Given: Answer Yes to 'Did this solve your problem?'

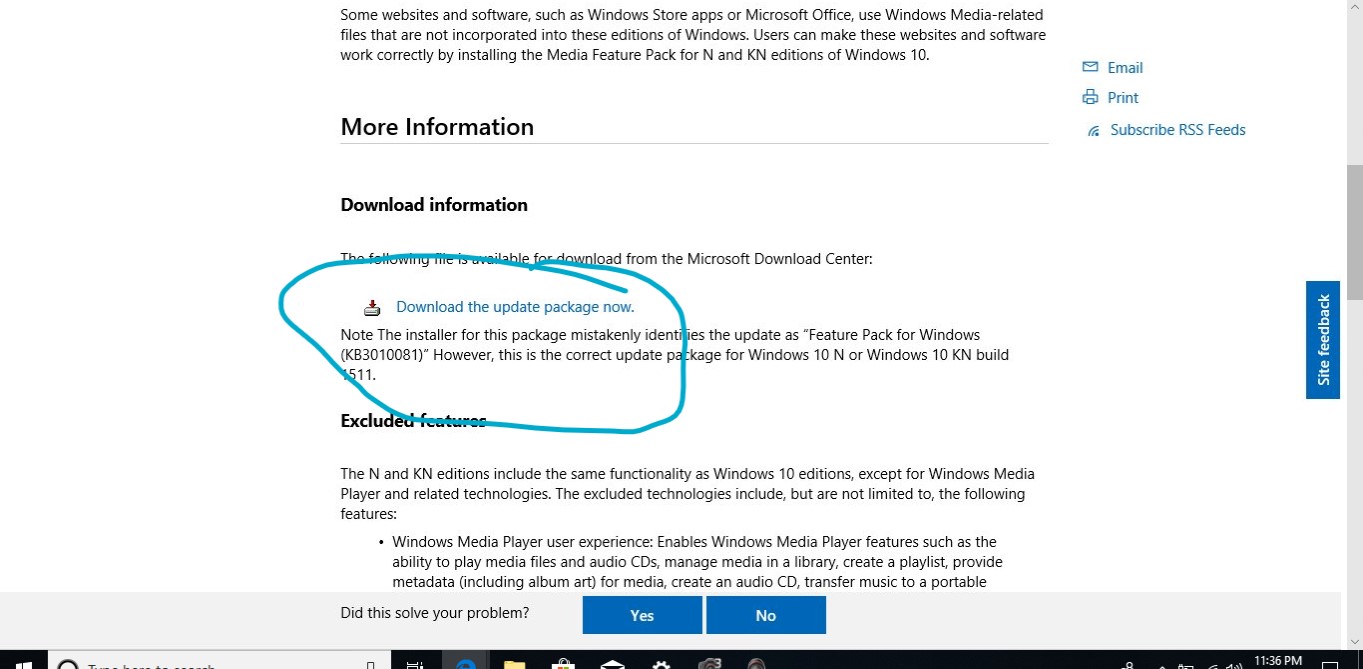Looking at the screenshot, I should (641, 614).
